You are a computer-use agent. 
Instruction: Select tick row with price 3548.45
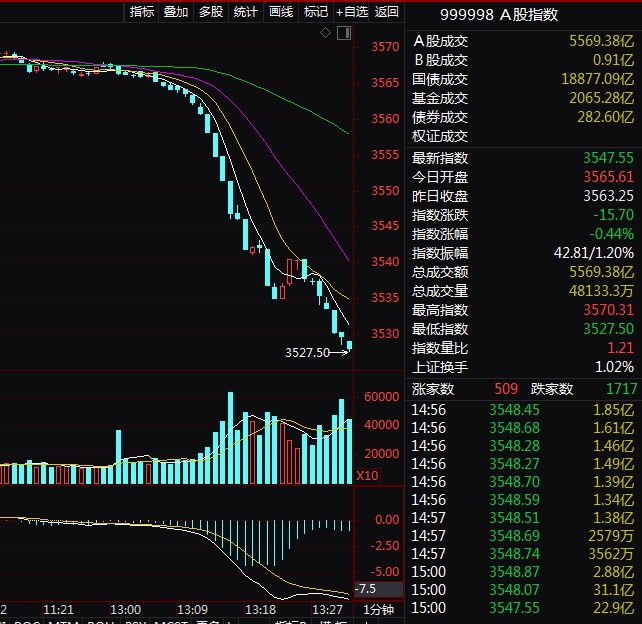(x=523, y=410)
